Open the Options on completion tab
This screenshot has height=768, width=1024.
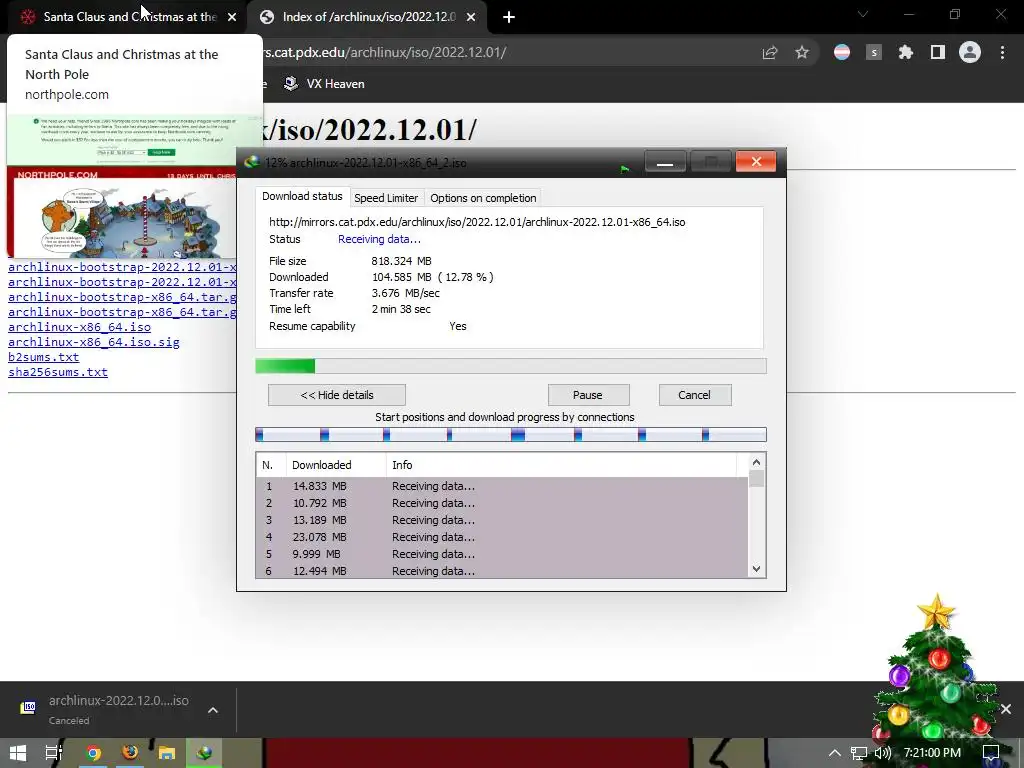483,198
